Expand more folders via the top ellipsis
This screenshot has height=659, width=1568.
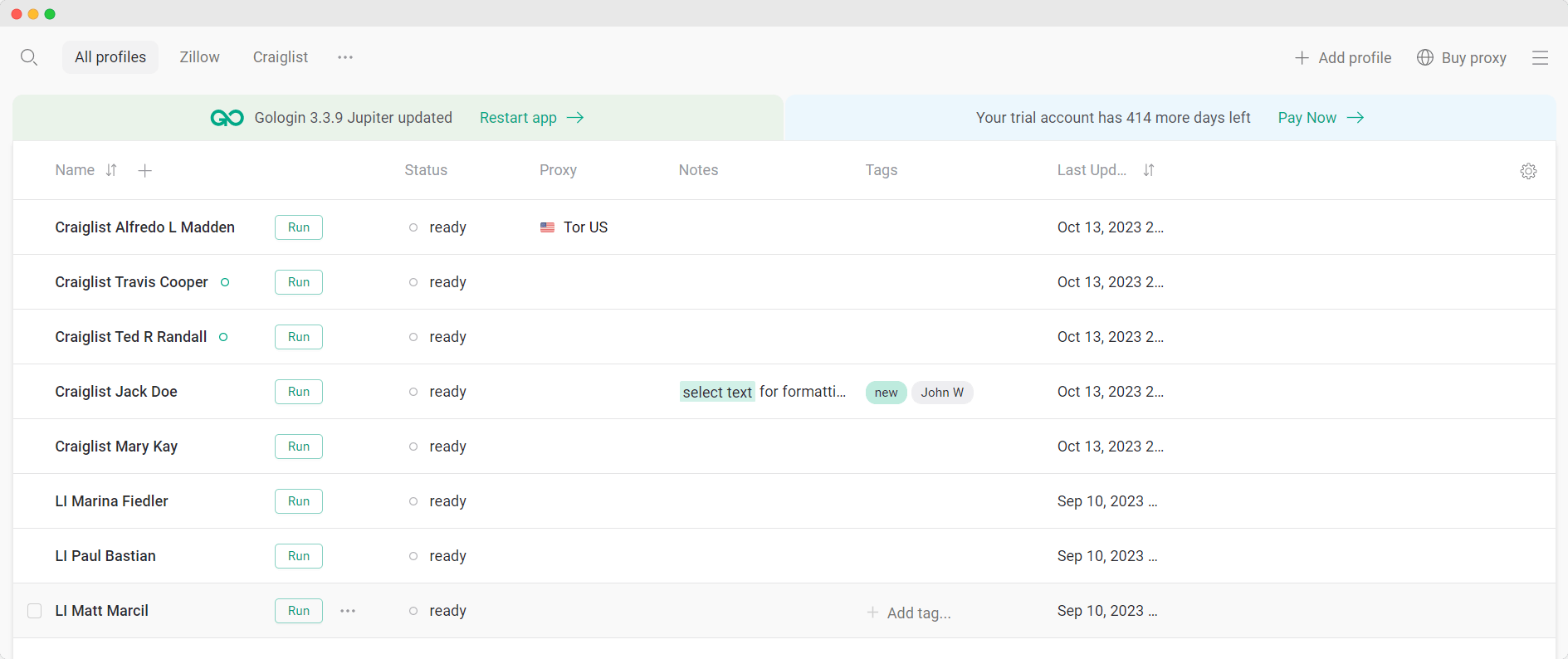pos(345,57)
